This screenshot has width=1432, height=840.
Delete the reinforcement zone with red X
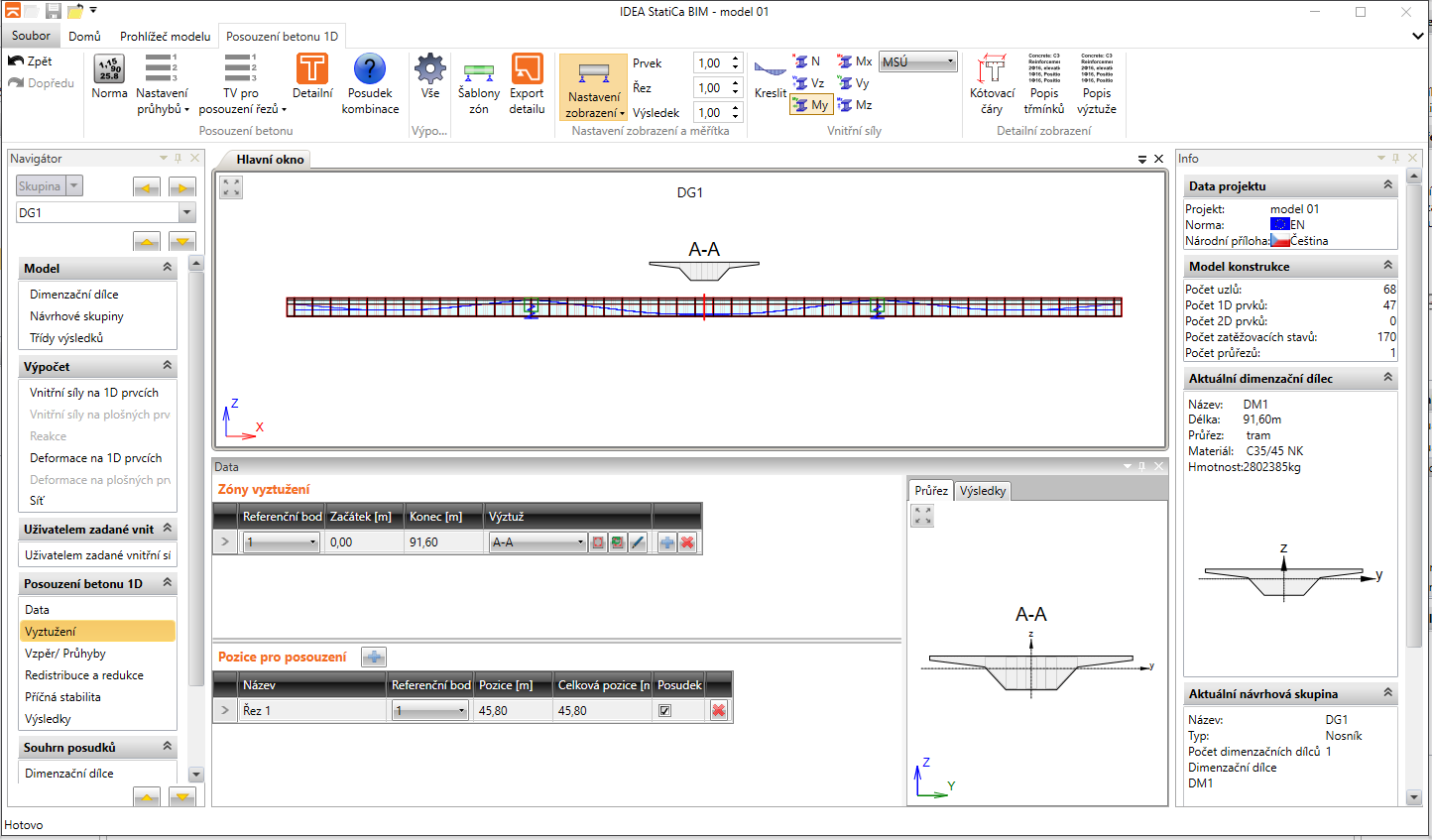point(687,542)
